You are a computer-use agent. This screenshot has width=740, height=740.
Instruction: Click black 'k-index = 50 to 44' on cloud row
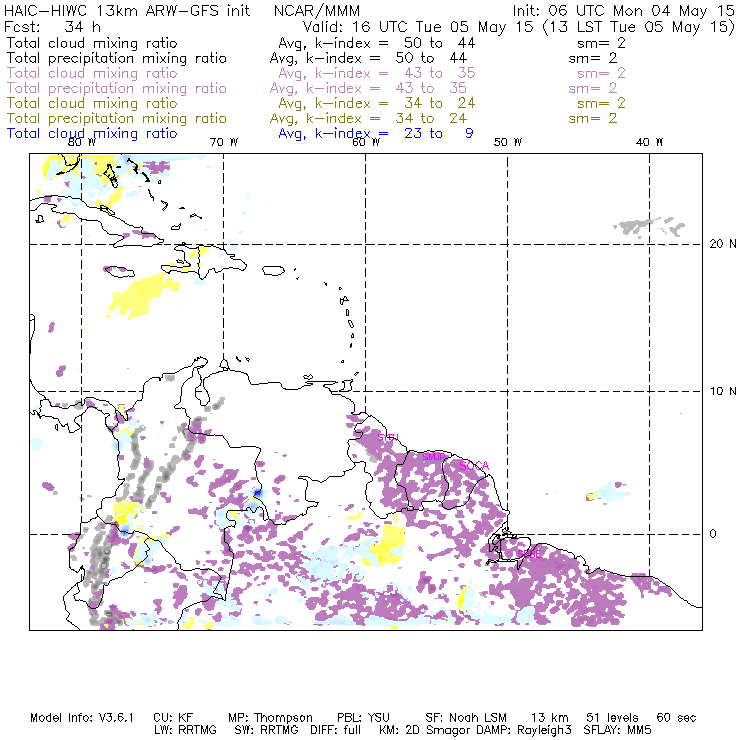click(x=395, y=43)
